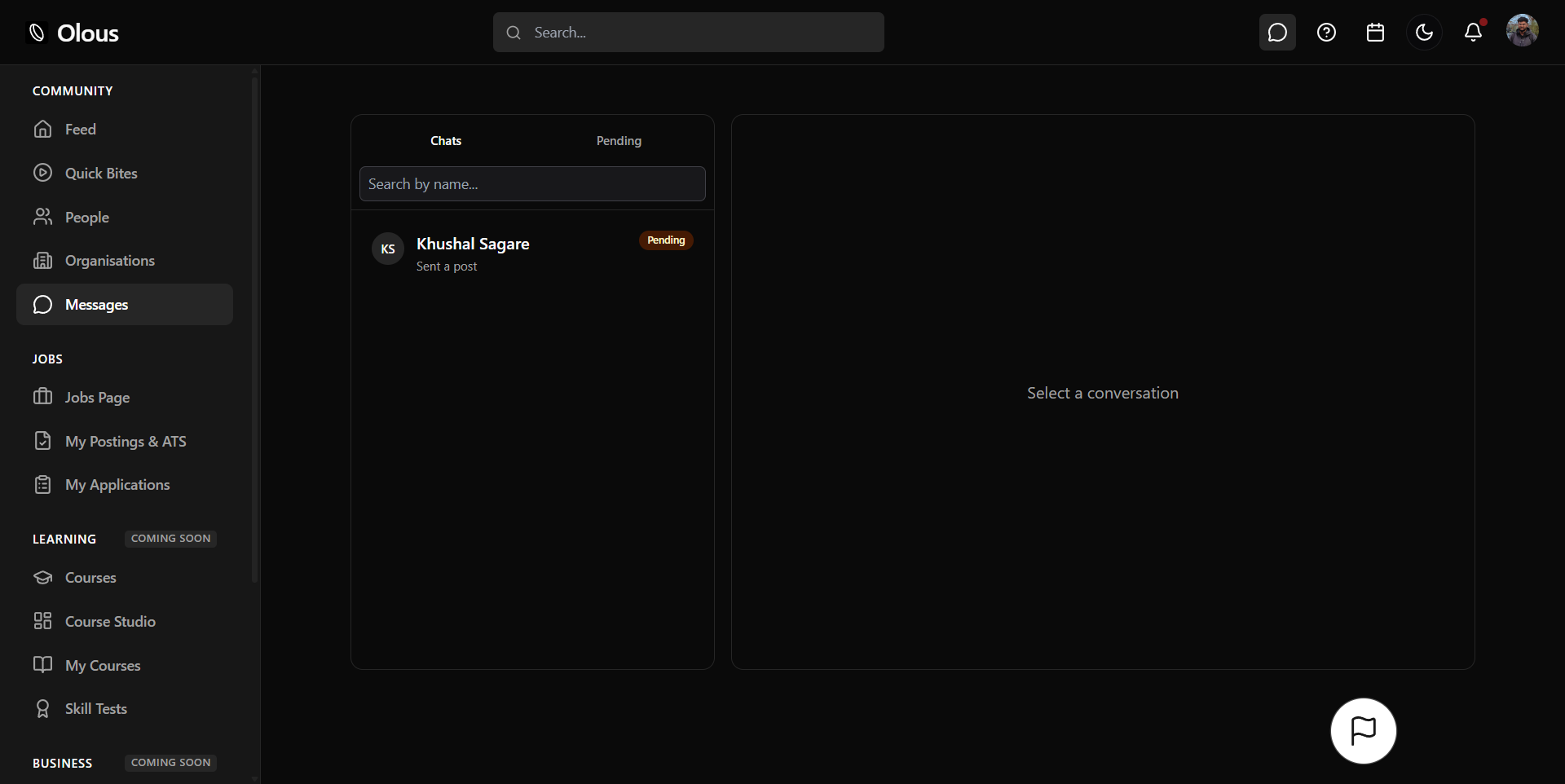1565x784 pixels.
Task: Click the My Applications clipboard icon
Action: (43, 485)
